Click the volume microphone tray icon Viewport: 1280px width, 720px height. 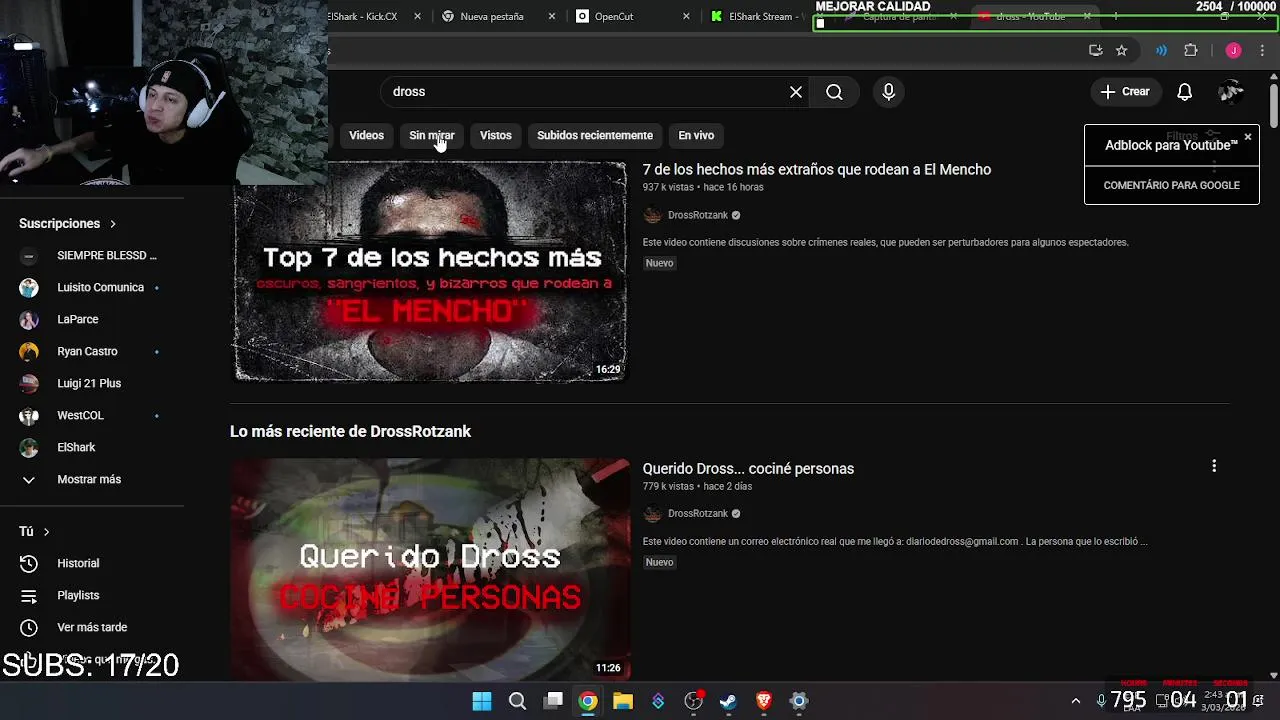[1101, 701]
